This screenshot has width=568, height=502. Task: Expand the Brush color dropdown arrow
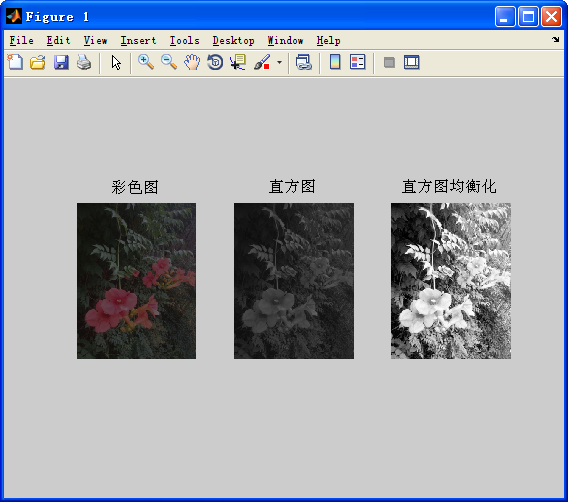(279, 62)
